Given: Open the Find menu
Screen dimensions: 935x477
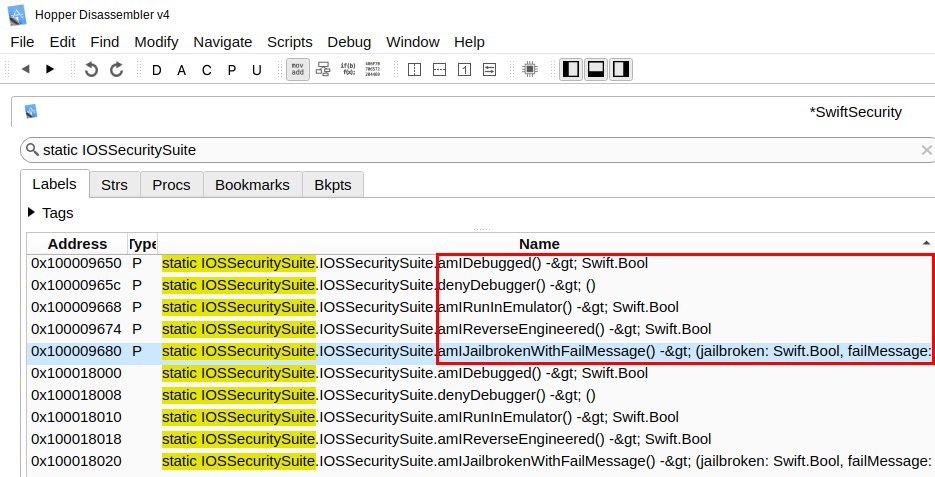Looking at the screenshot, I should (105, 42).
